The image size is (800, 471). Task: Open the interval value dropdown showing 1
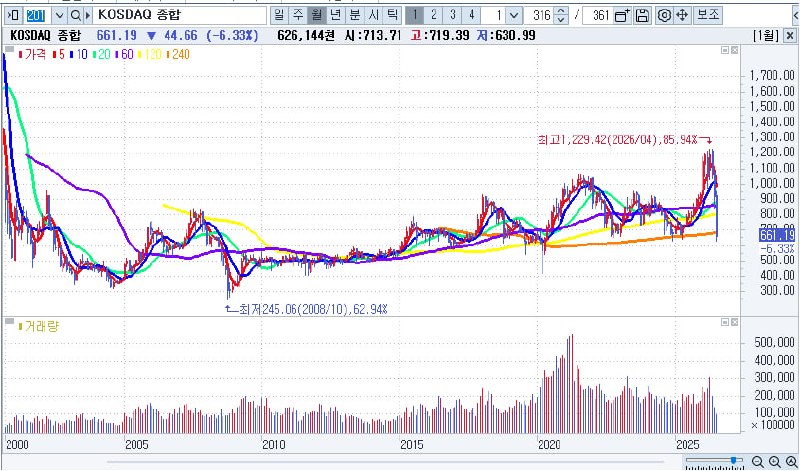point(515,16)
